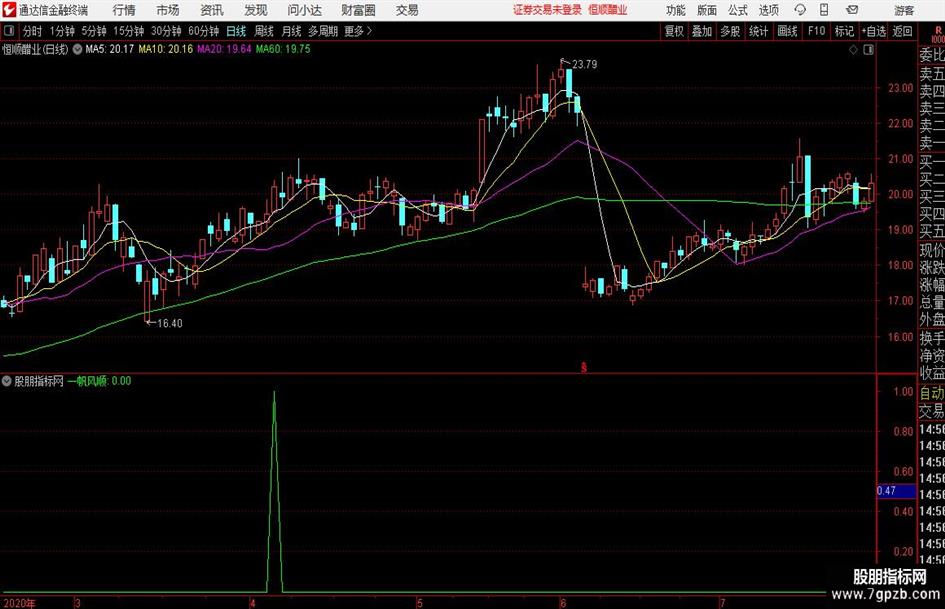Viewport: 945px width, 609px height.
Task: Open the 交易 menu
Action: (x=407, y=10)
